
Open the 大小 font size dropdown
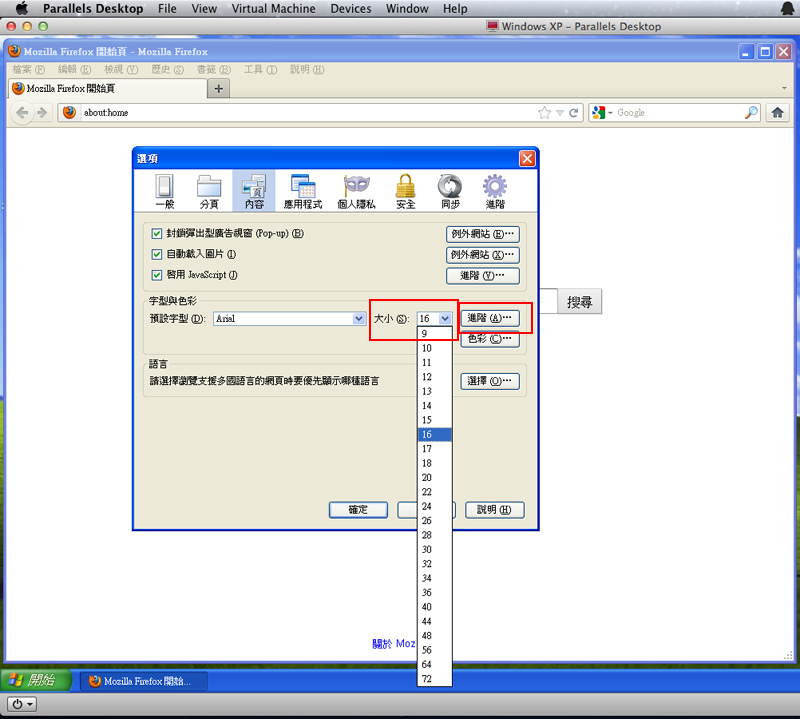(440, 318)
